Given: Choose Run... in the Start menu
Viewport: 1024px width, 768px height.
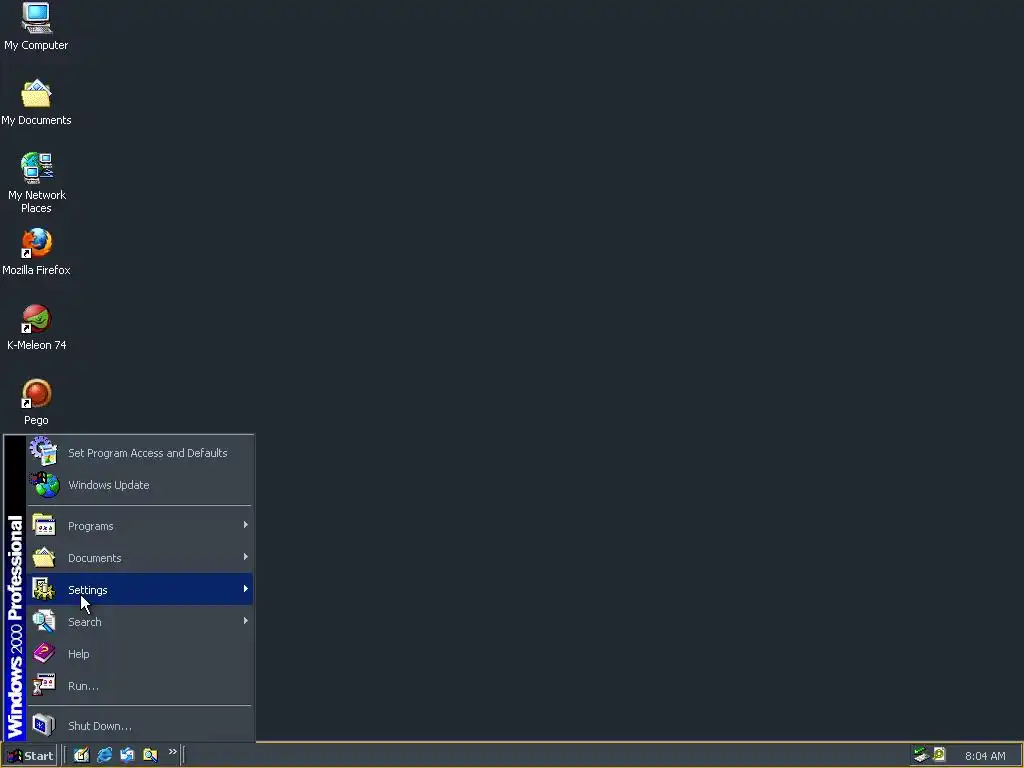Looking at the screenshot, I should [x=139, y=686].
